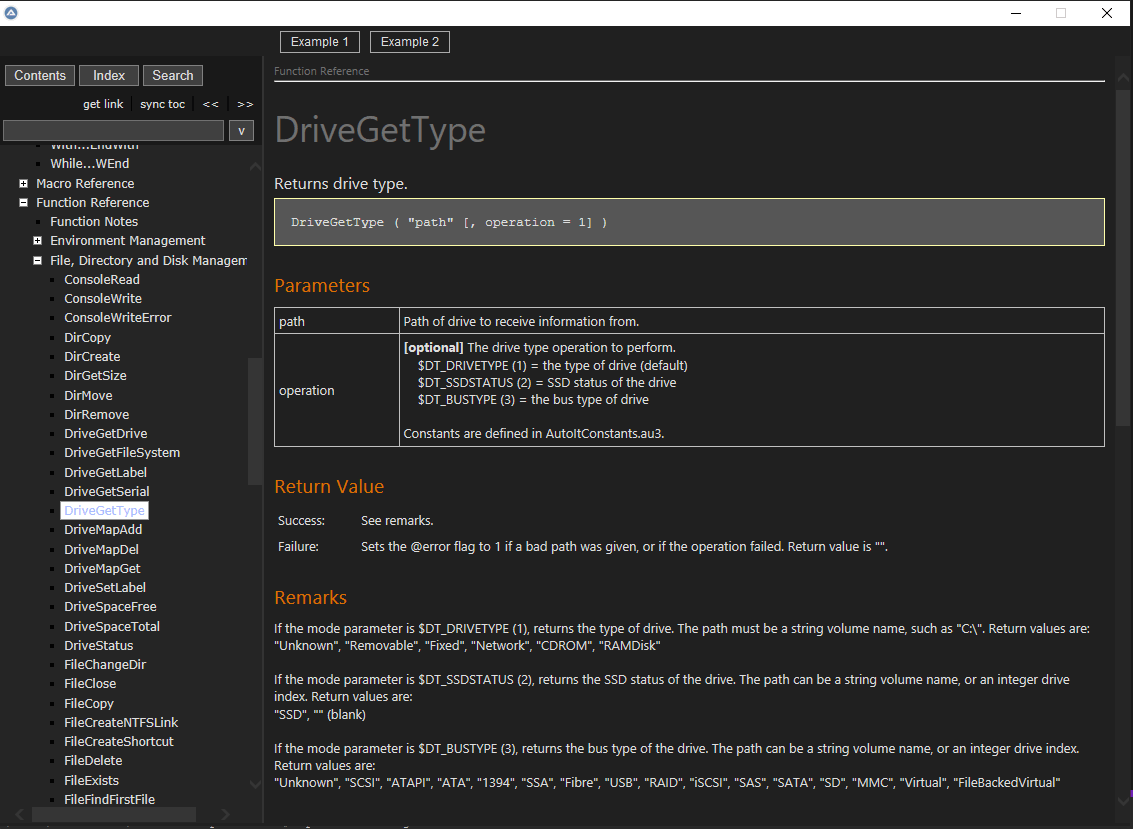Screen dimensions: 1133x829
Task: Open Example 1 code sample
Action: [320, 42]
